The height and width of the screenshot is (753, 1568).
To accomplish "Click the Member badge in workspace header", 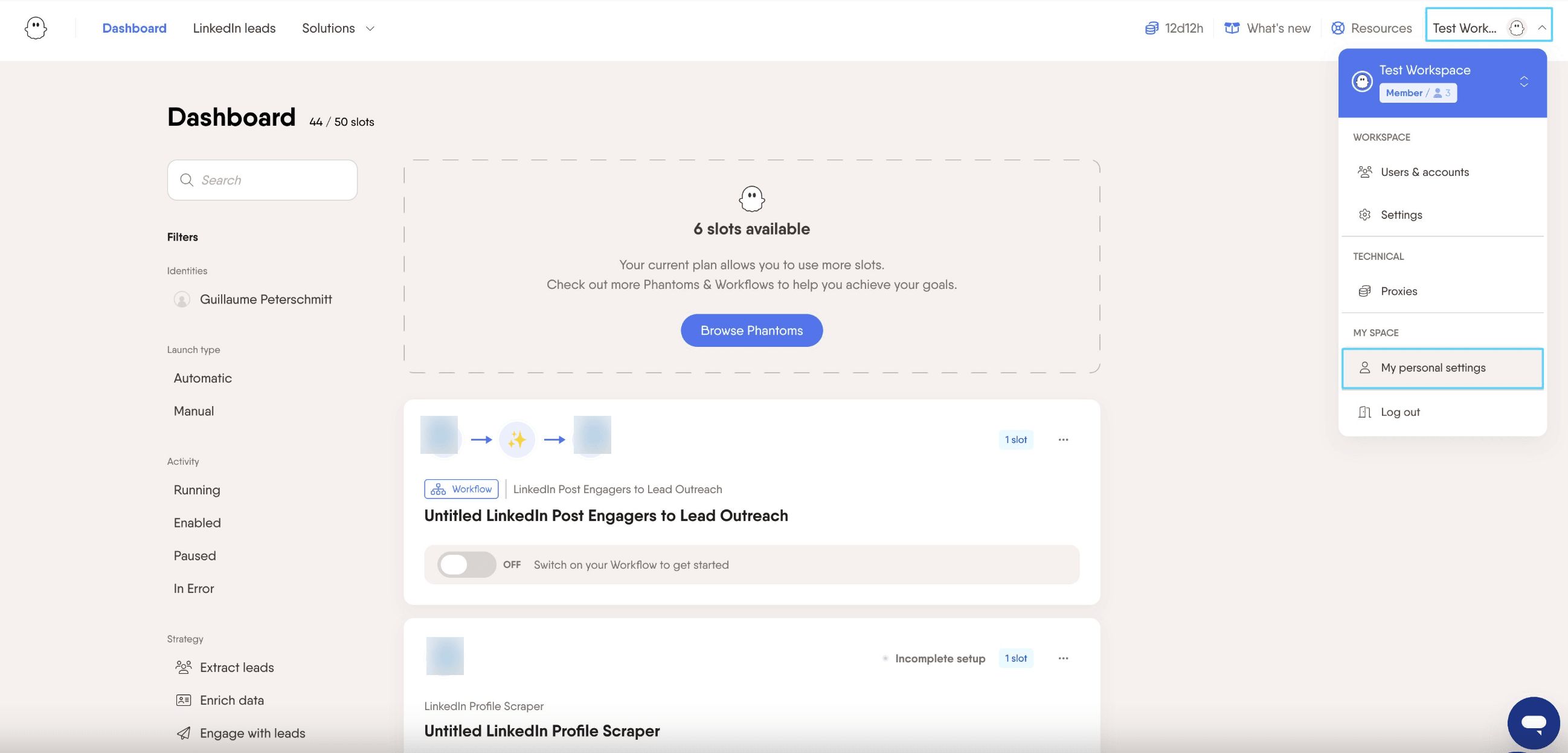I will [1418, 92].
